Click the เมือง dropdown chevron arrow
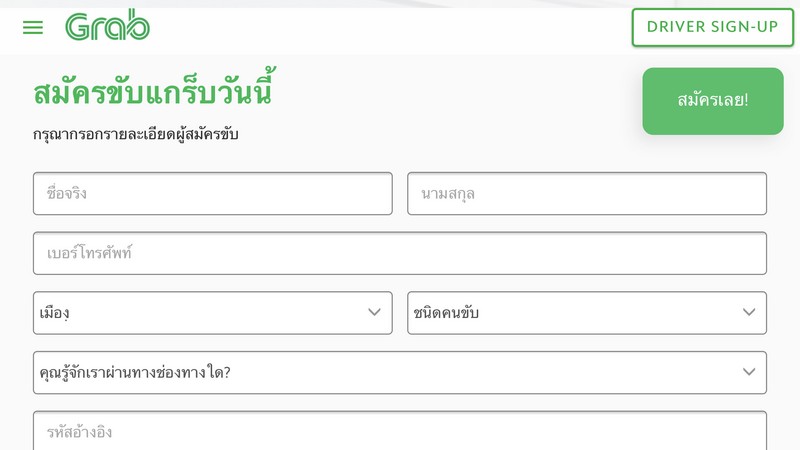The image size is (800, 450). click(374, 313)
